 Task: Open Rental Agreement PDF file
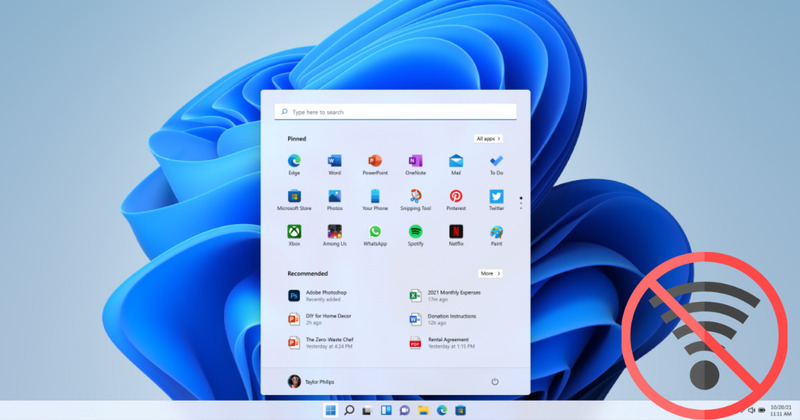(x=442, y=342)
